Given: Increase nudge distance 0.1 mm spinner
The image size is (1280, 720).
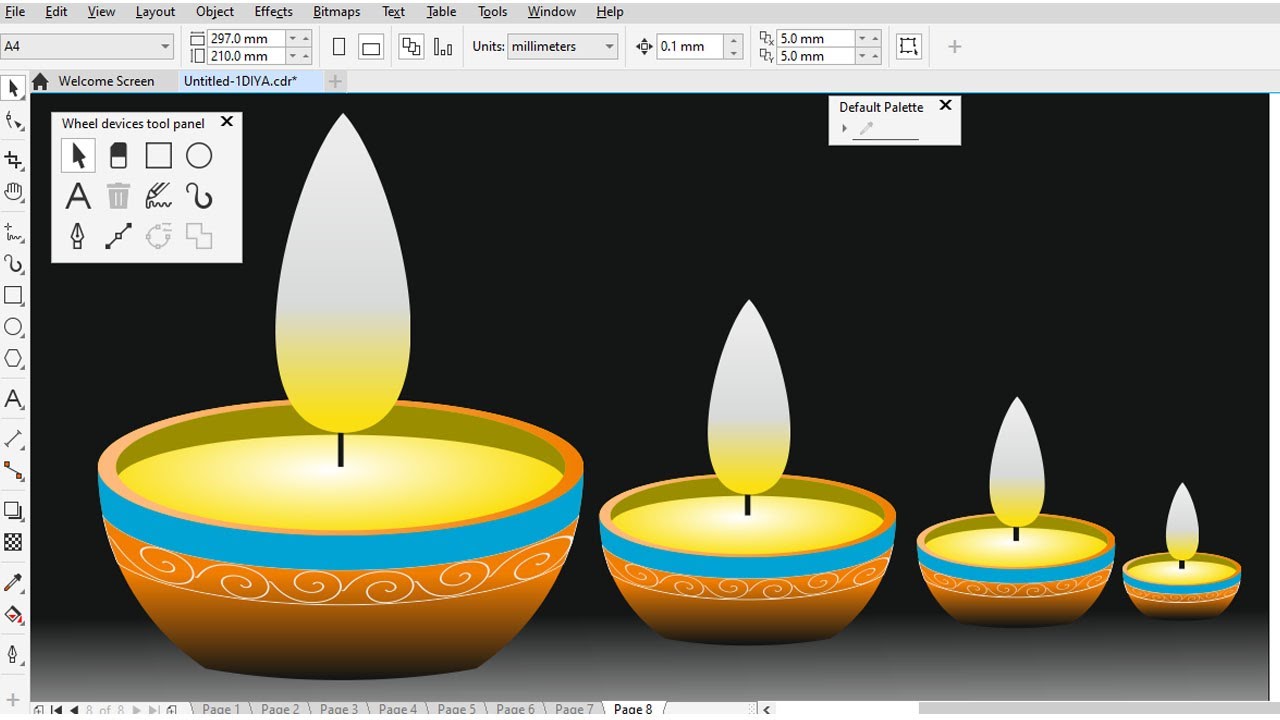Looking at the screenshot, I should coord(734,41).
